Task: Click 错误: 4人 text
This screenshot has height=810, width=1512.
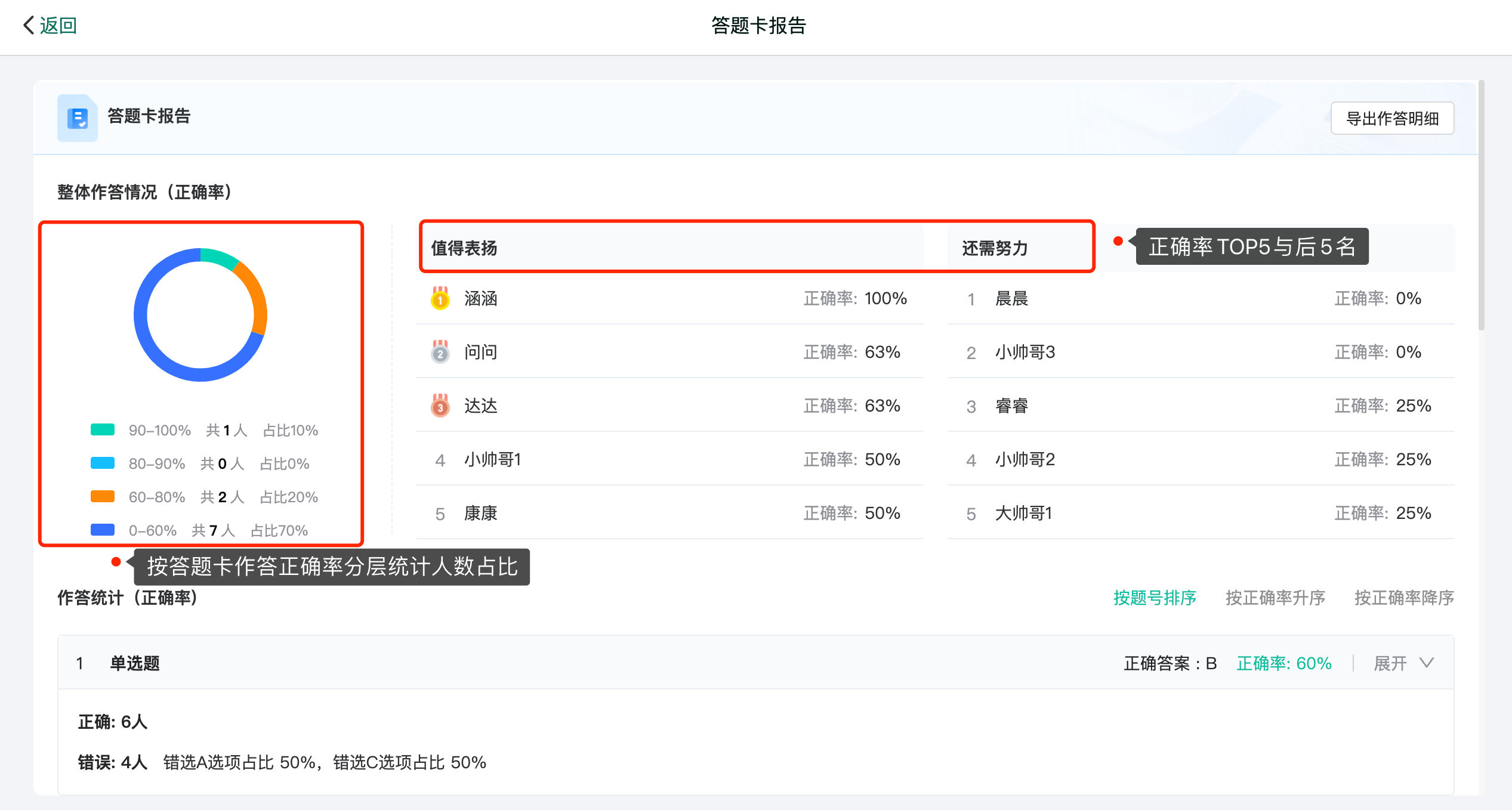Action: tap(113, 762)
